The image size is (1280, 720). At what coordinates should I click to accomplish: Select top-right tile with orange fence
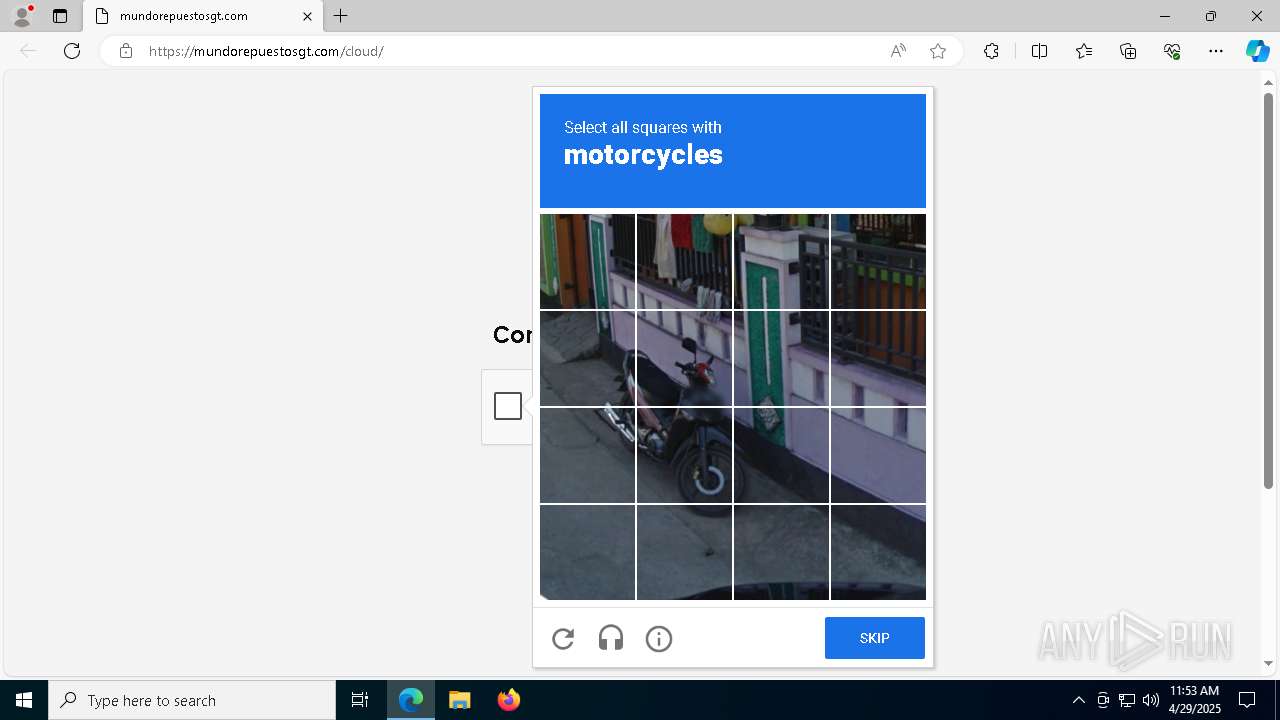[878, 261]
